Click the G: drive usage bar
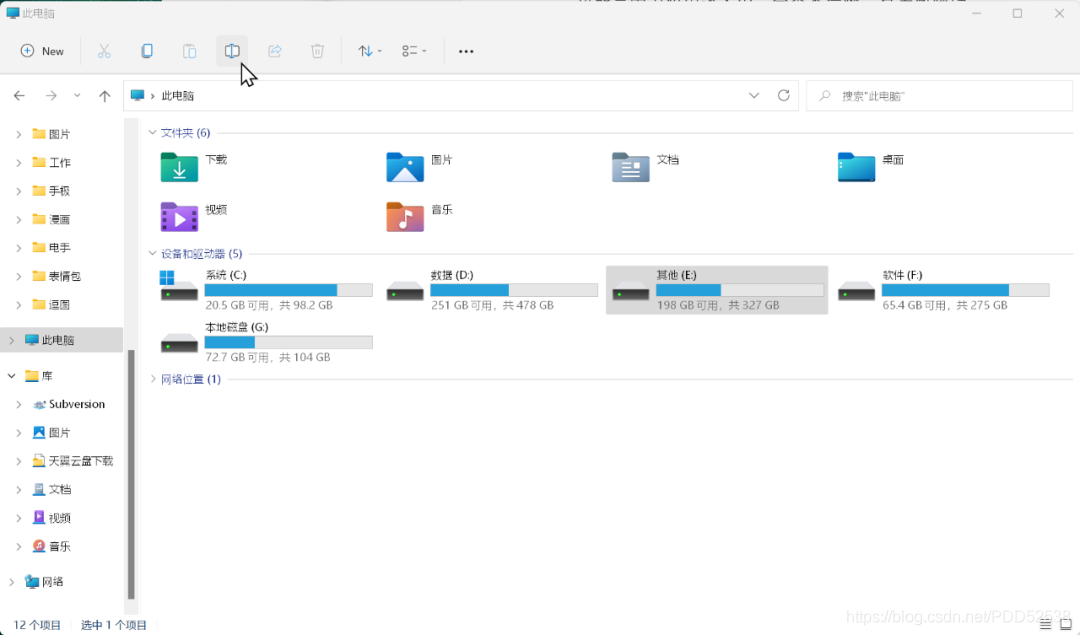Screen dimensions: 1080x635 (x=289, y=342)
